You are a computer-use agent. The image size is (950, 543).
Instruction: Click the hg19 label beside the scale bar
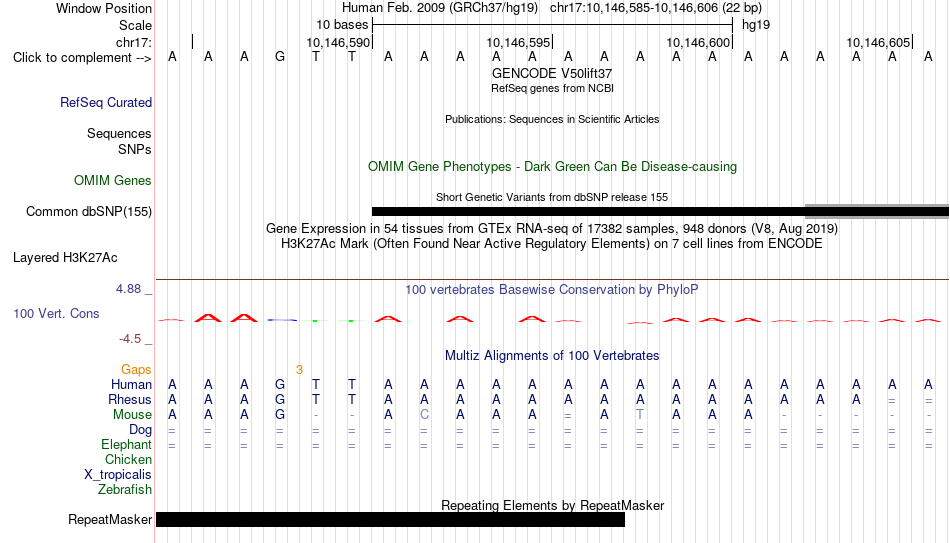coord(756,25)
